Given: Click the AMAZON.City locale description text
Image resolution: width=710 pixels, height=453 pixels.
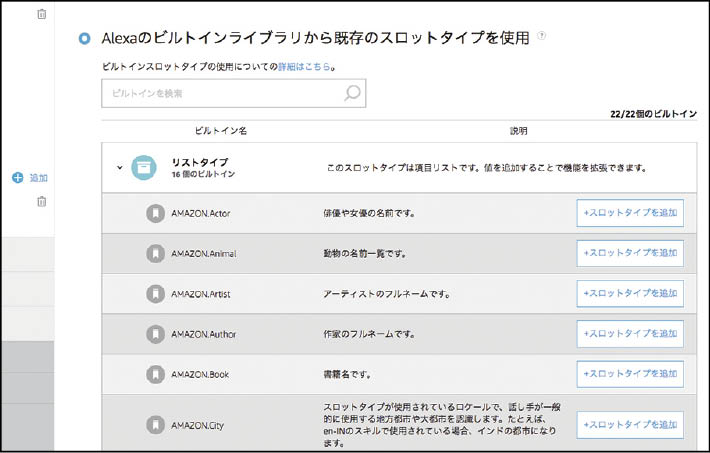Looking at the screenshot, I should click(x=441, y=425).
